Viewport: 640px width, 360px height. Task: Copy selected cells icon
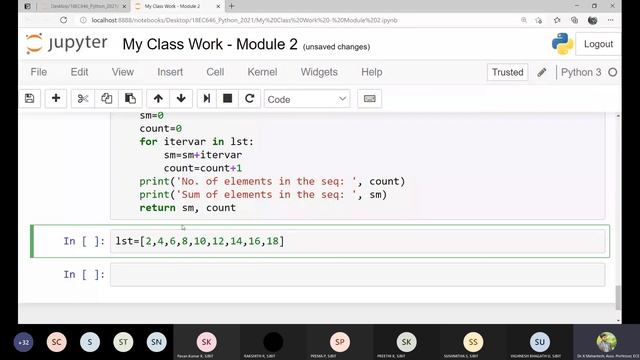(x=107, y=98)
